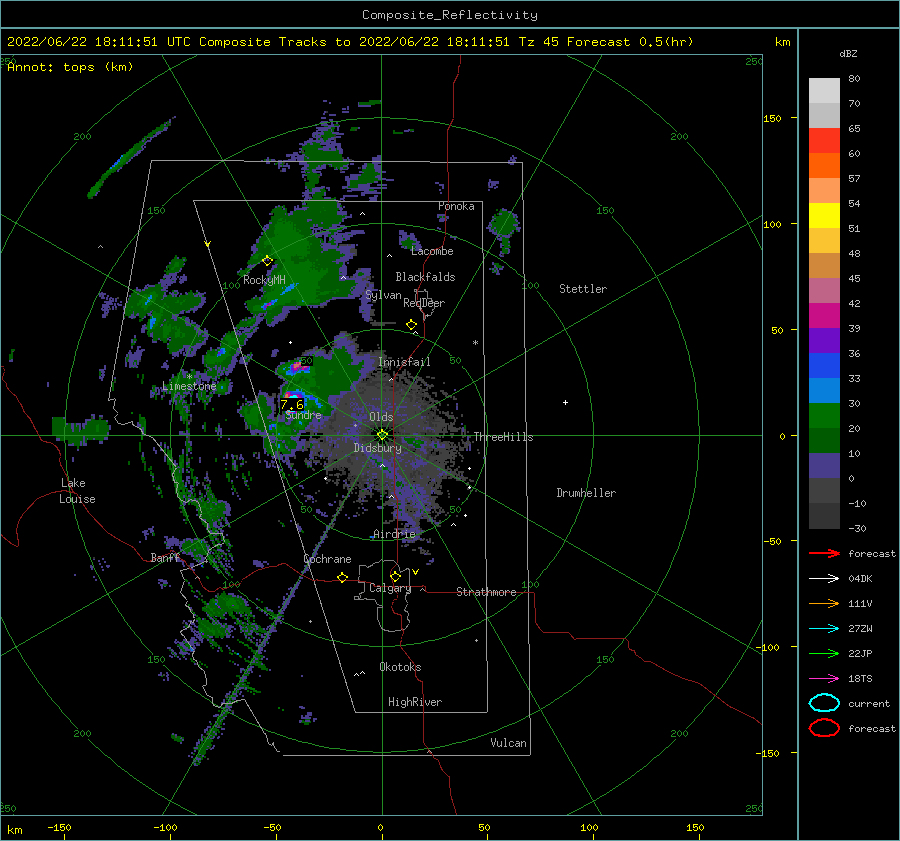Pick the bright yellow 54 dBZ swatch

click(x=824, y=215)
